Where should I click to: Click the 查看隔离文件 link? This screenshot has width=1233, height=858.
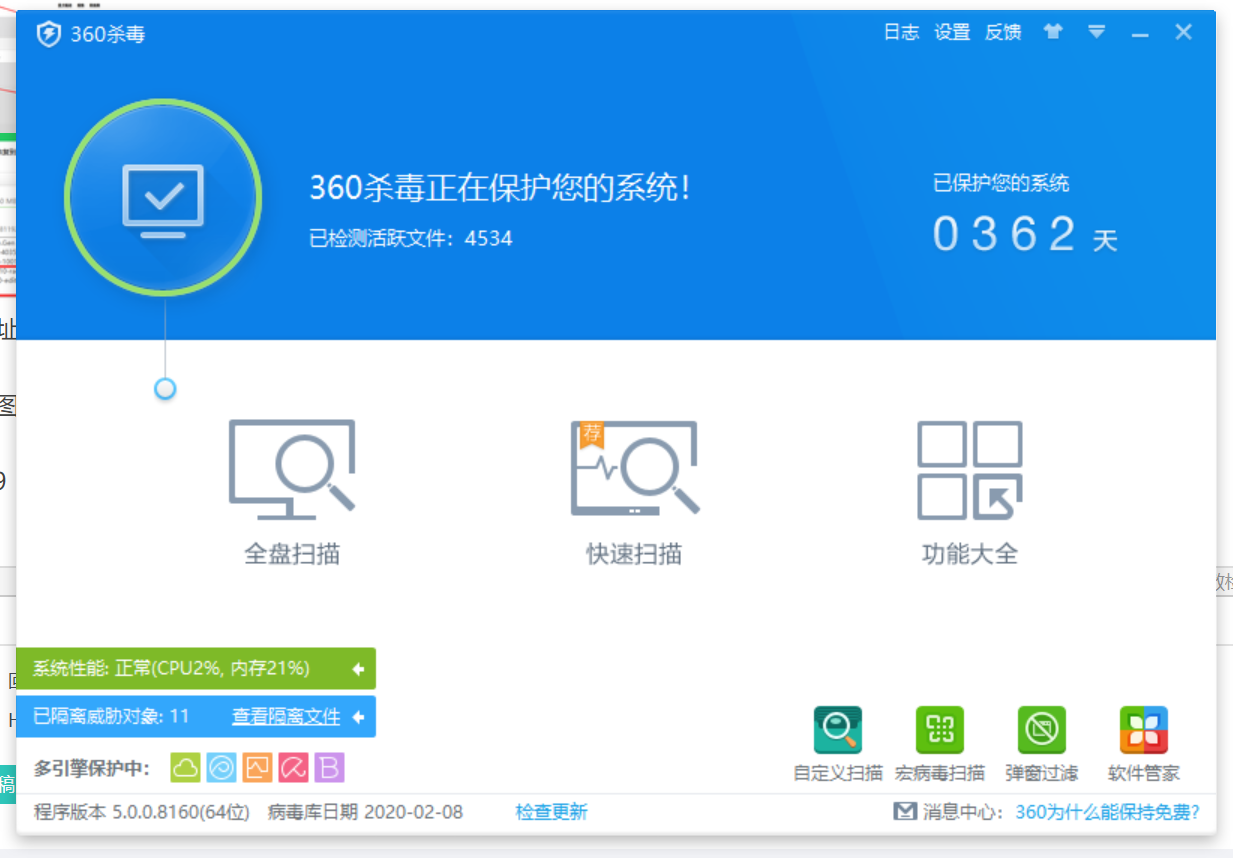[286, 717]
